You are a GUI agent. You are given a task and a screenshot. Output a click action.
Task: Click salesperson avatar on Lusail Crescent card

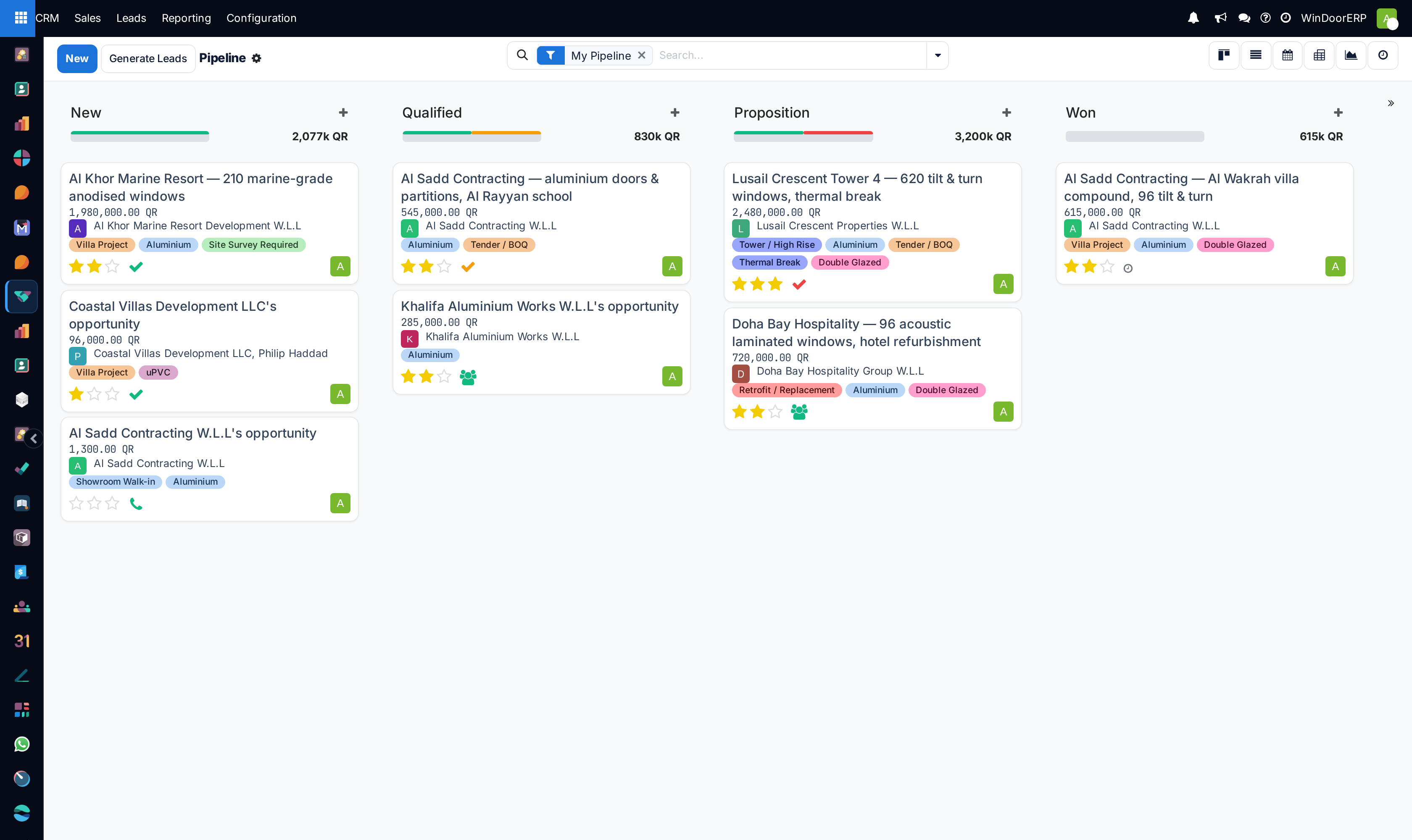click(x=1003, y=284)
